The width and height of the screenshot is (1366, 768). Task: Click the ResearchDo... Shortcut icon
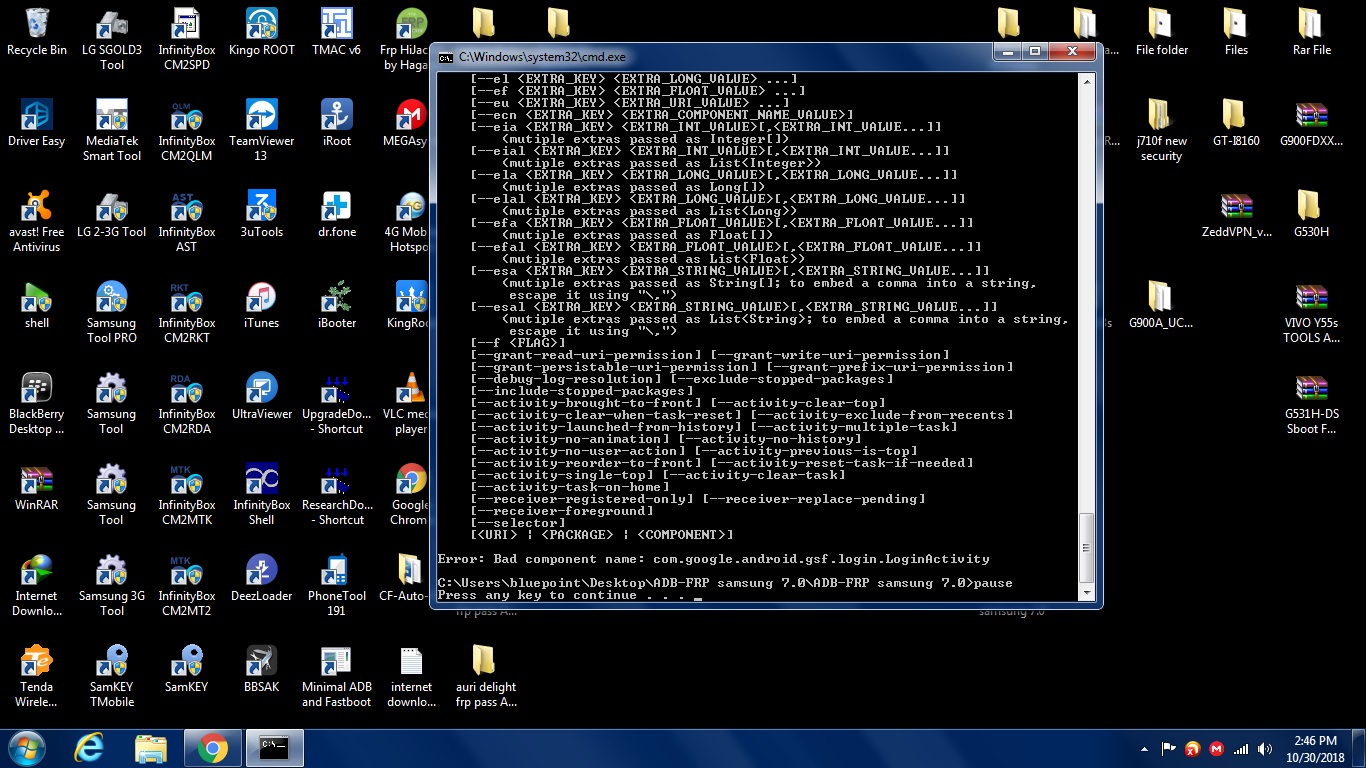coord(336,494)
